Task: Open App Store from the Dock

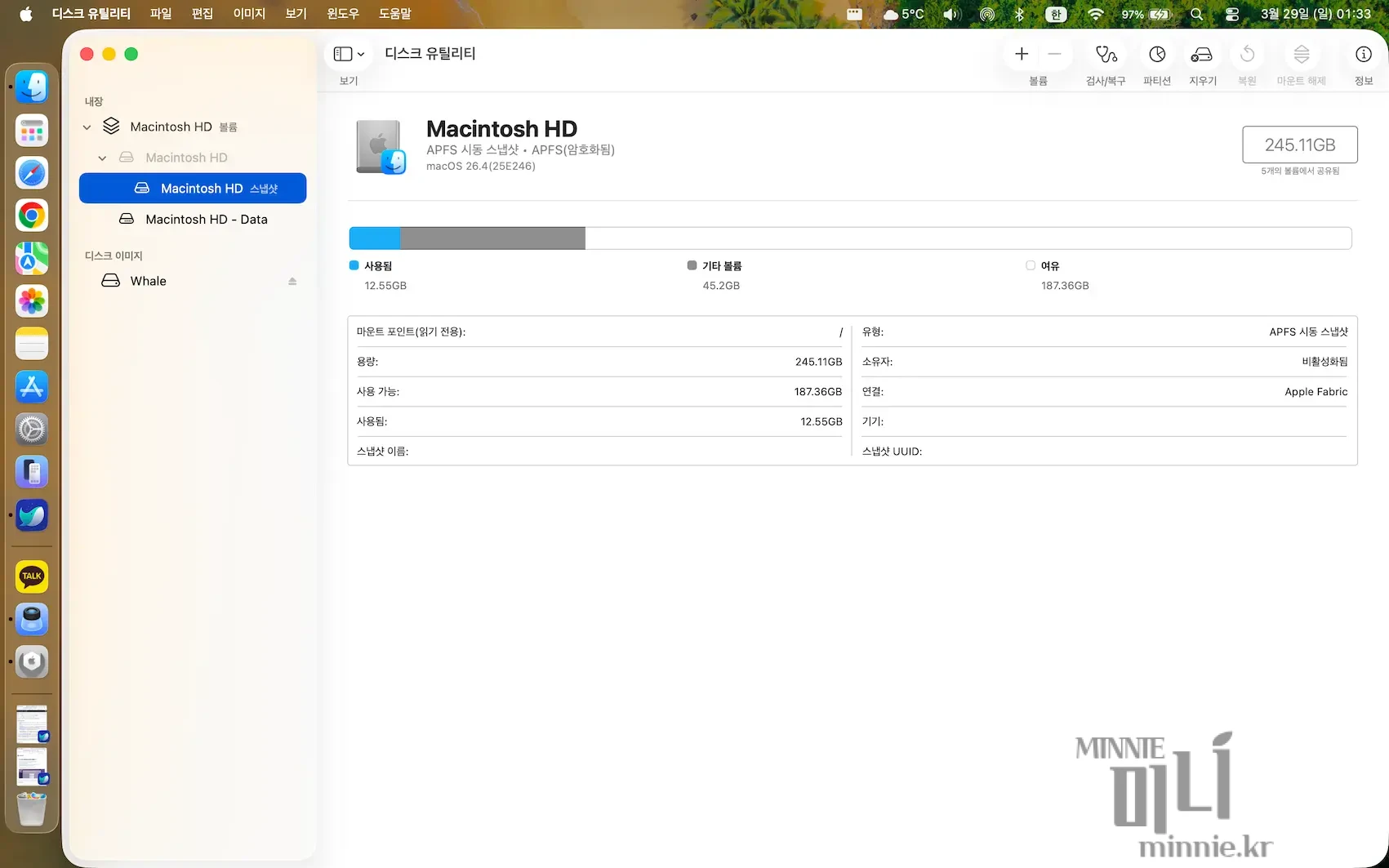Action: point(32,387)
